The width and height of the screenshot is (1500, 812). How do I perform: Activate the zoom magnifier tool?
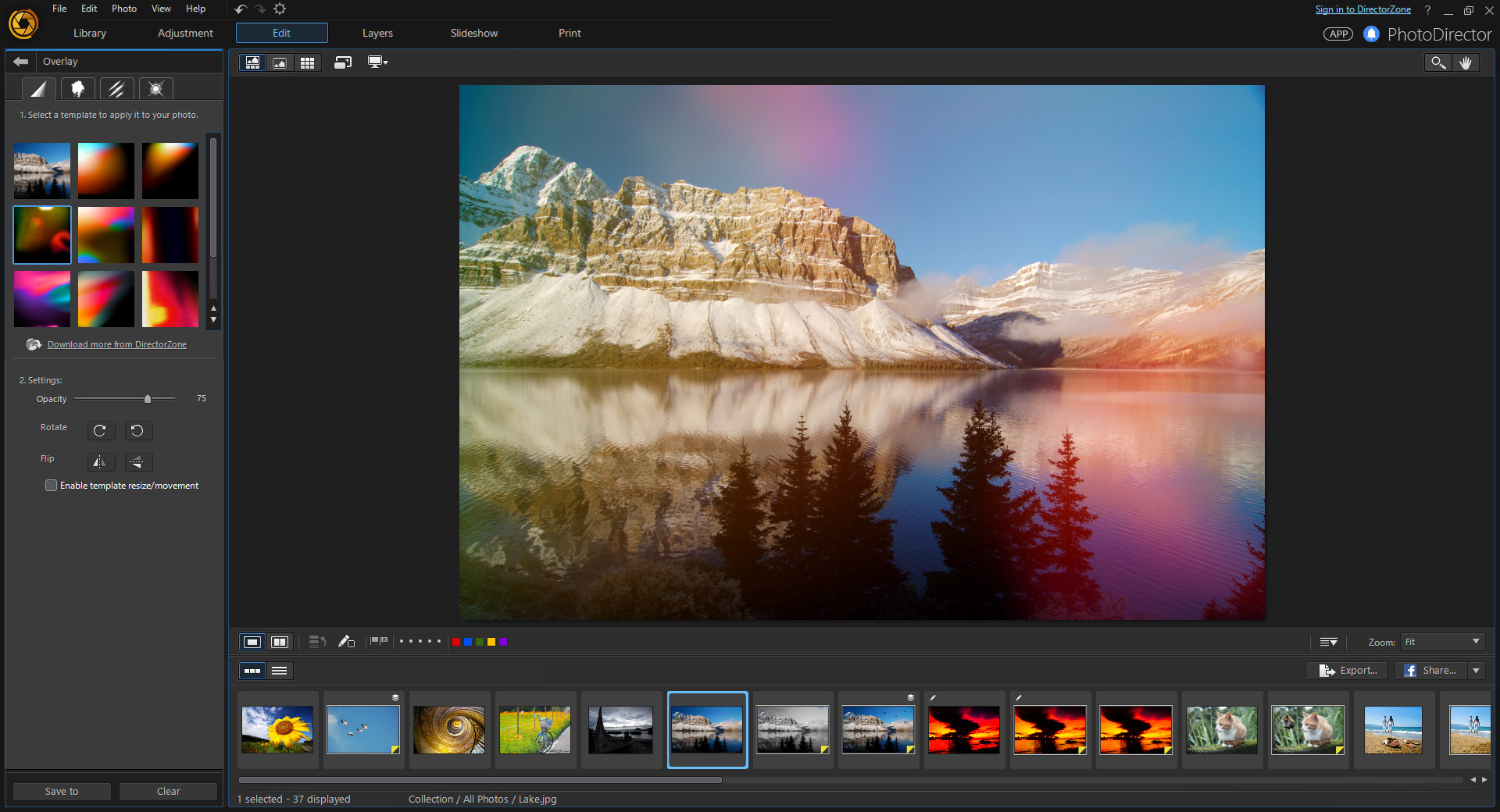[x=1438, y=62]
